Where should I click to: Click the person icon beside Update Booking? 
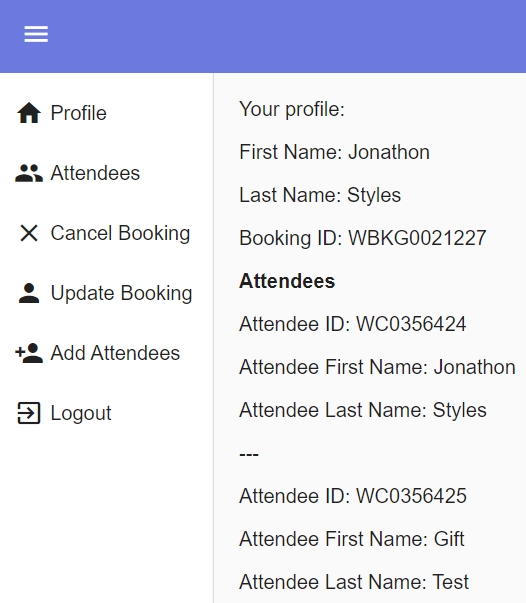tap(29, 293)
